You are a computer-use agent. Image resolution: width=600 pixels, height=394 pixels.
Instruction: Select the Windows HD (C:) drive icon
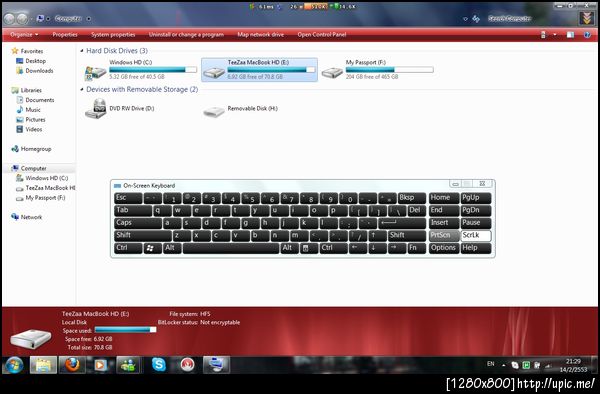pyautogui.click(x=95, y=72)
